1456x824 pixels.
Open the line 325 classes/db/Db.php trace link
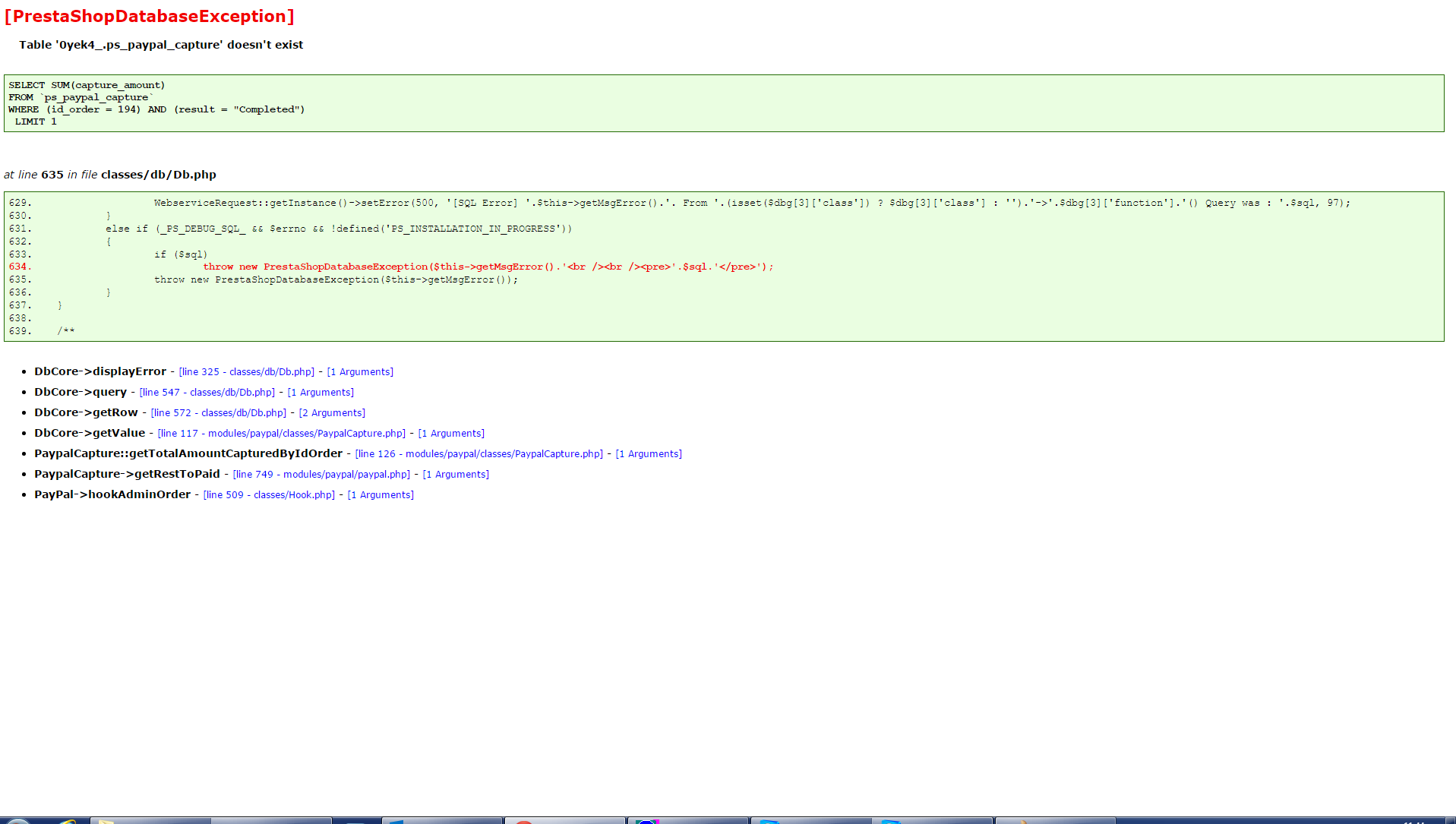[x=247, y=372]
